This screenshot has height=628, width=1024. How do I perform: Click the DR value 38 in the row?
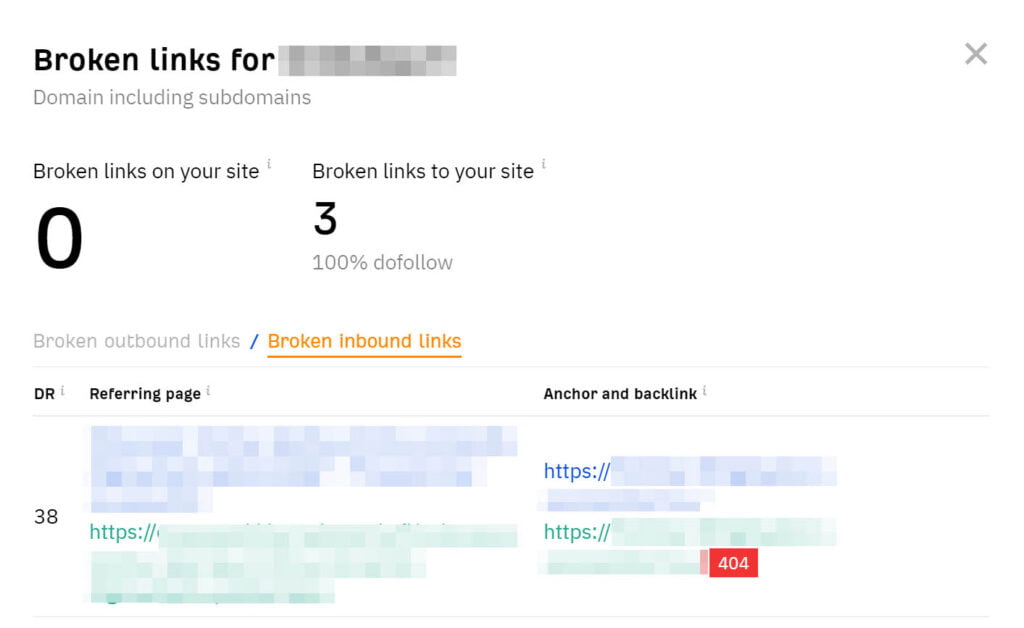click(x=46, y=517)
